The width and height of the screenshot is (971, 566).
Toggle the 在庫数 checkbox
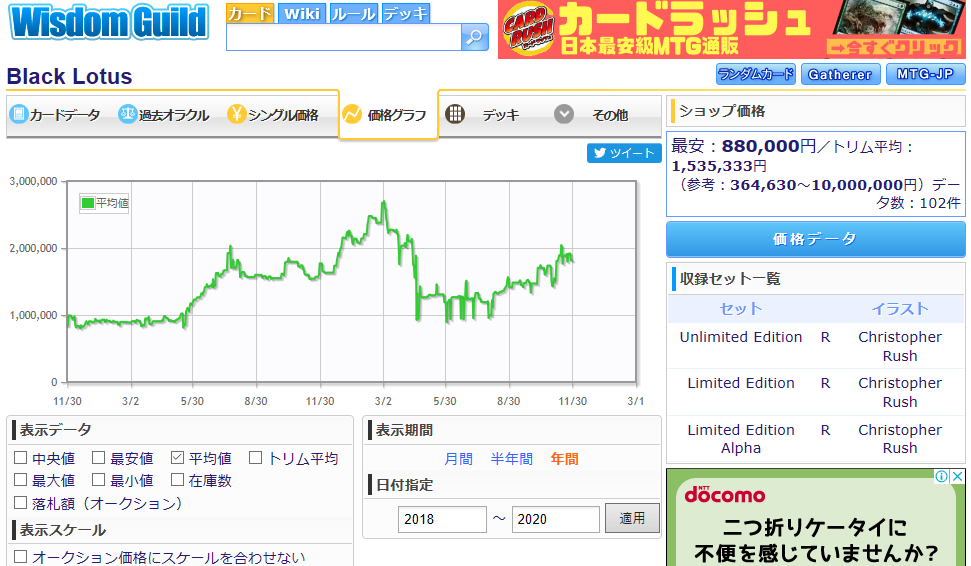pos(177,480)
